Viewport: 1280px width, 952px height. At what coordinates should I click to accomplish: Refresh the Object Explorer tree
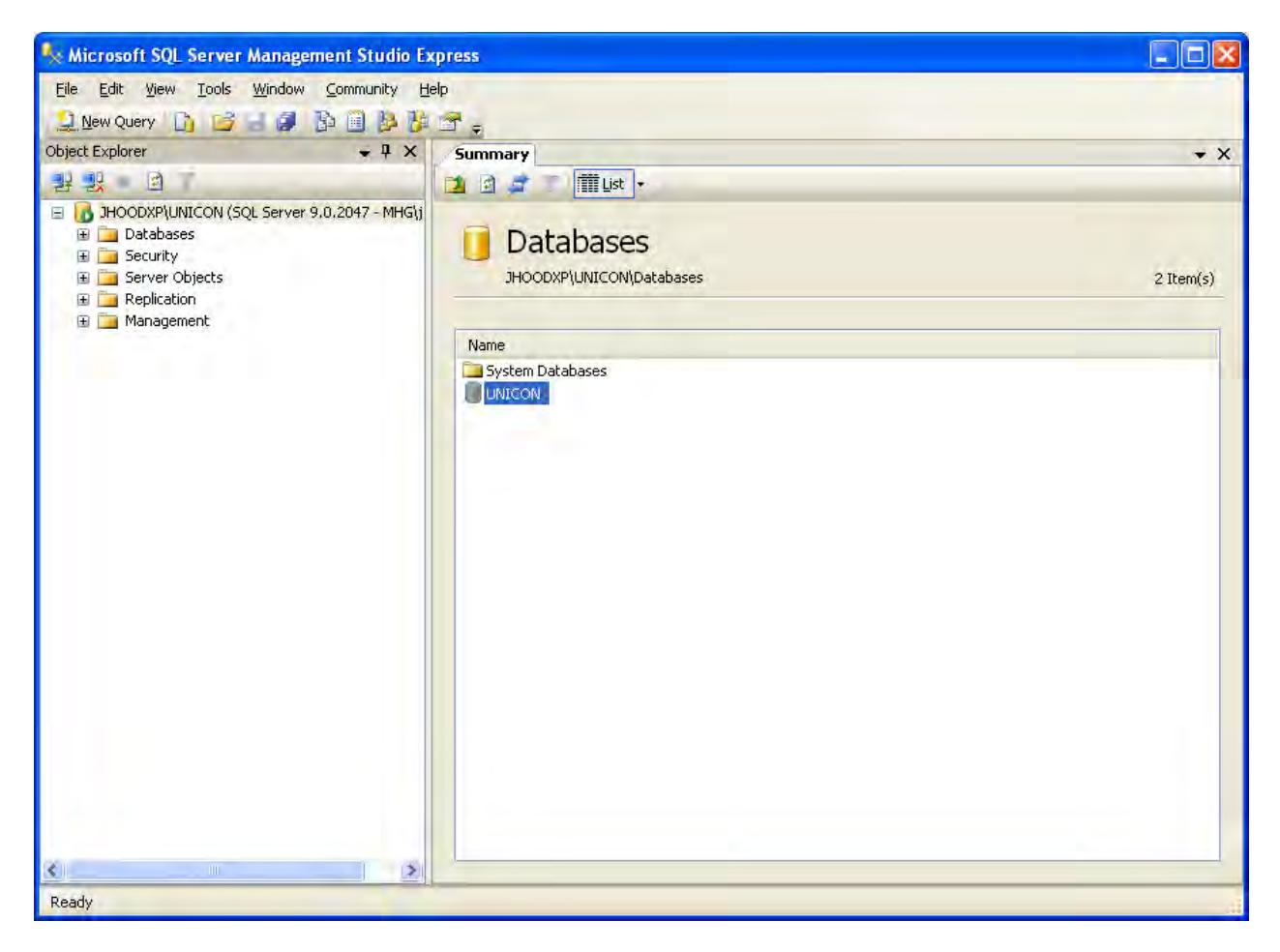pyautogui.click(x=155, y=181)
